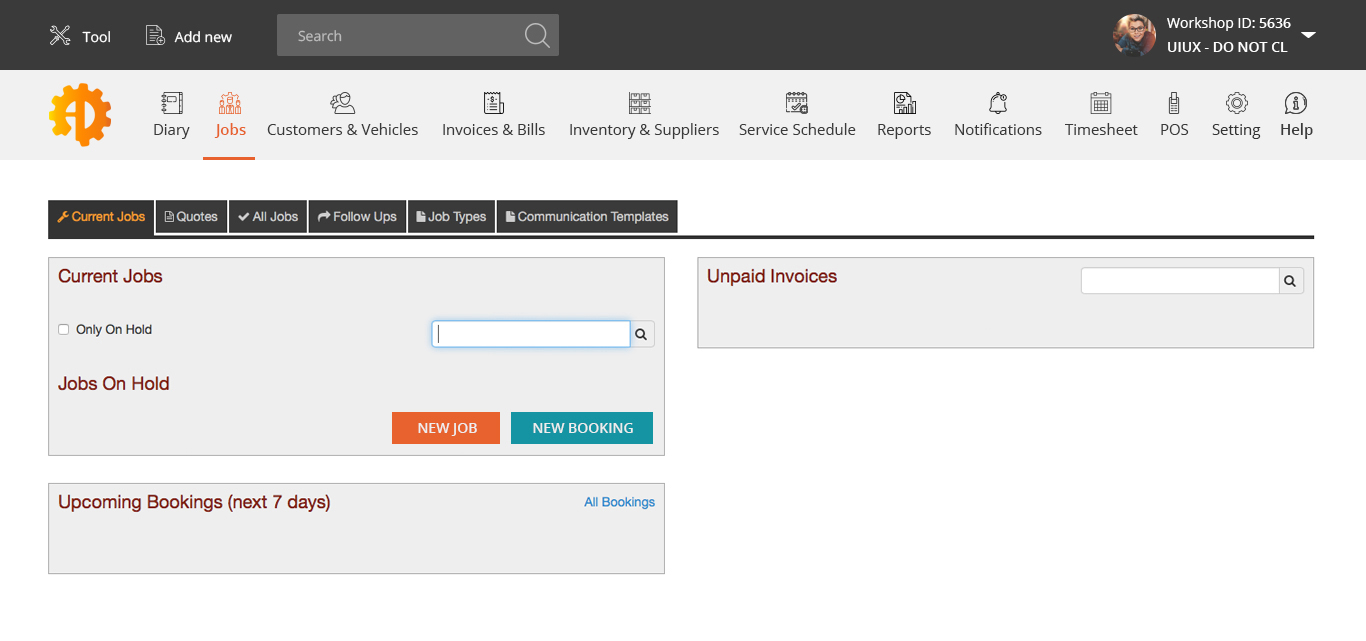Screen dimensions: 1366x641
Task: Go to Inventory & Suppliers icon
Action: (x=640, y=103)
